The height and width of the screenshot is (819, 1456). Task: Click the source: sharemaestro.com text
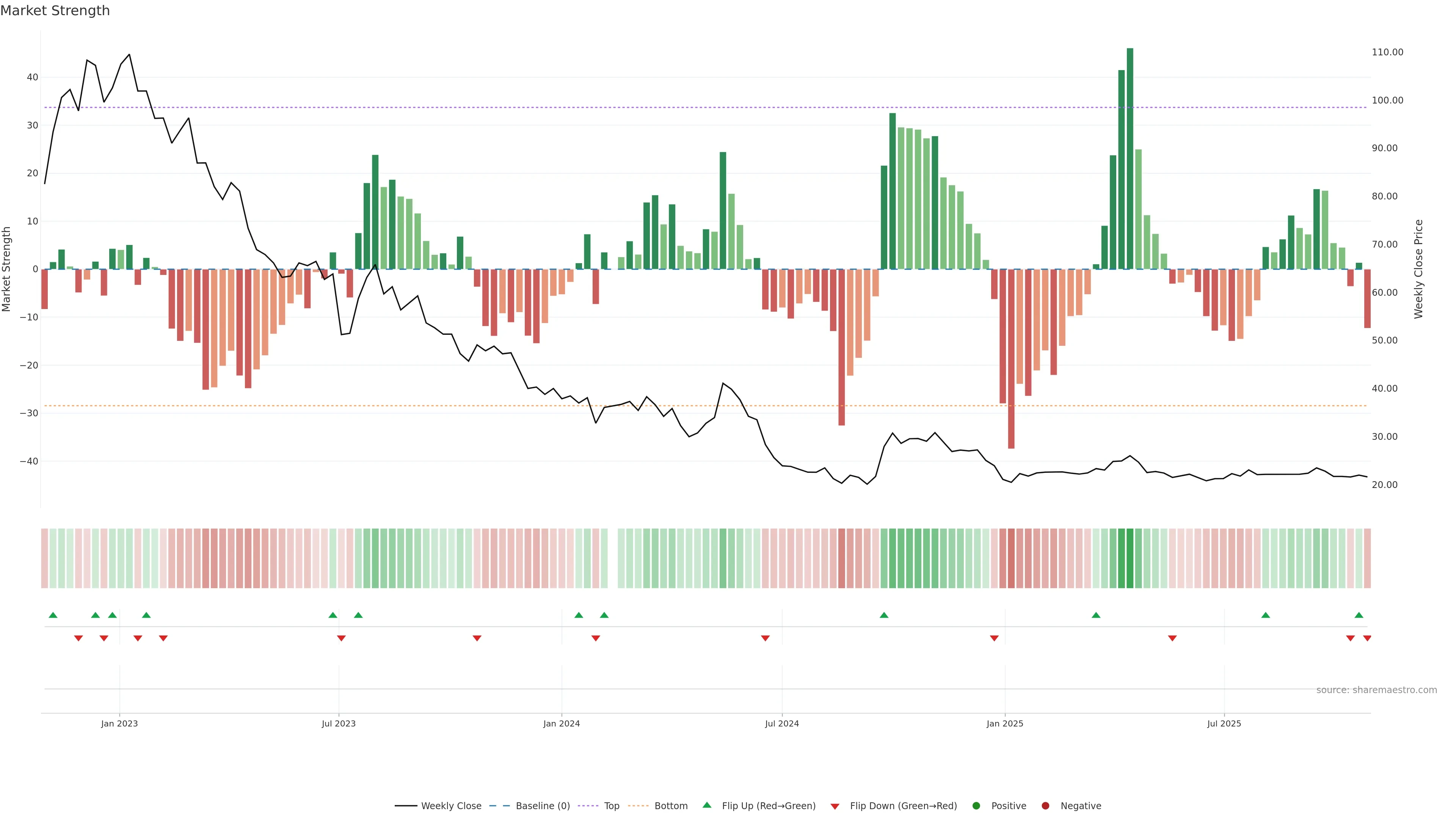[1376, 690]
